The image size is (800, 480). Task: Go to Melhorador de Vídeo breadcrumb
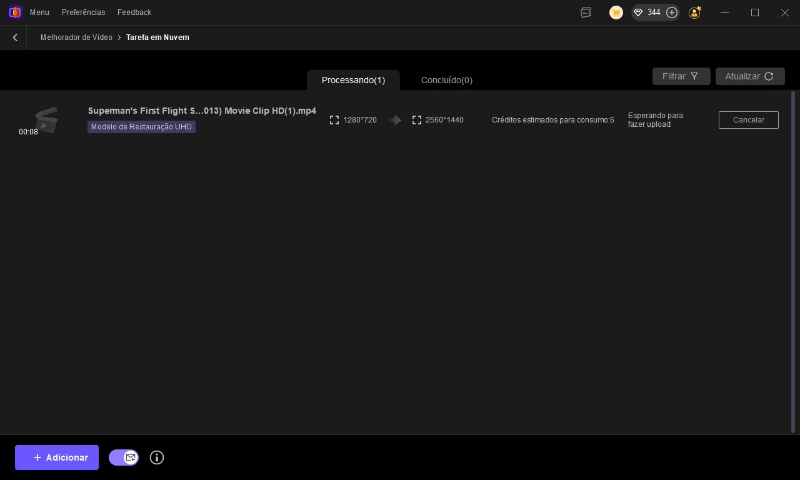[x=75, y=37]
